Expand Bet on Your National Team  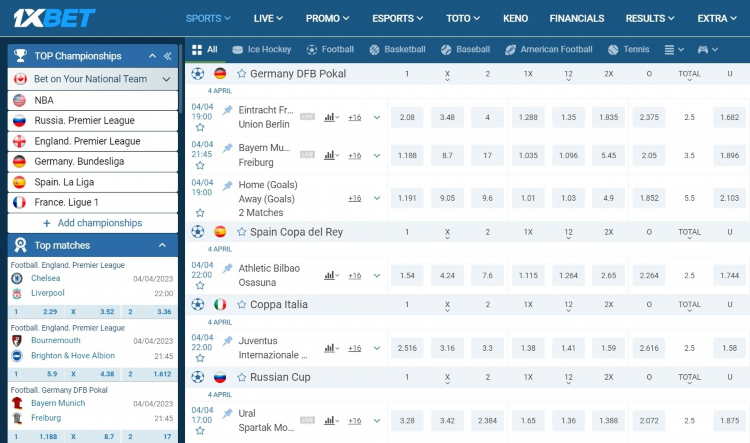(x=93, y=79)
